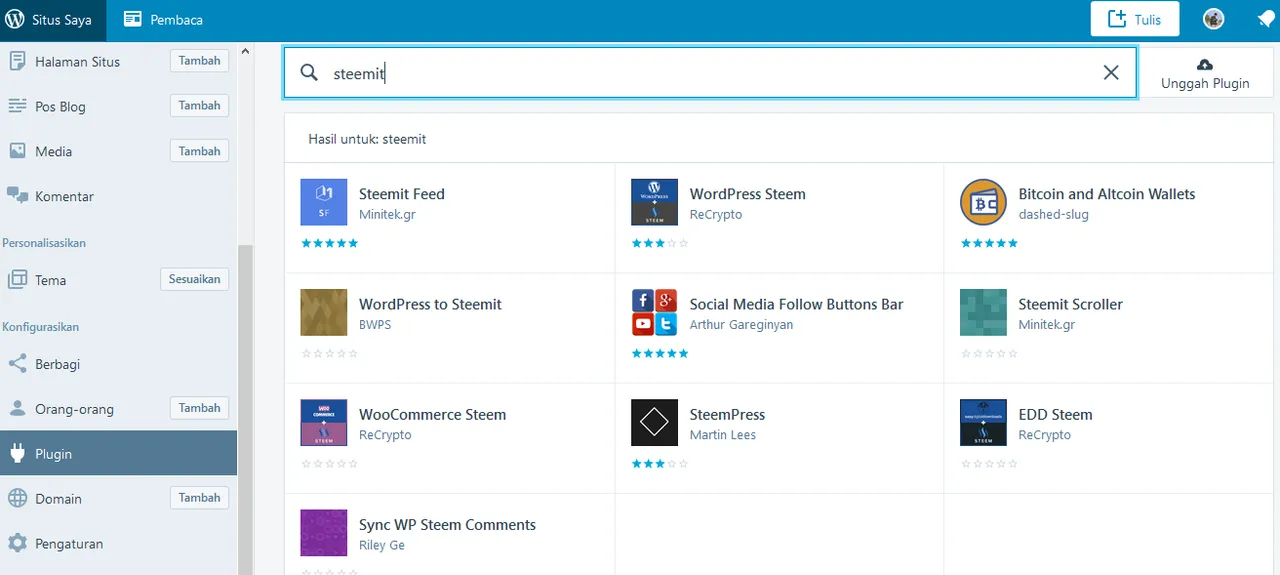Open the Media sidebar item
The width and height of the screenshot is (1280, 575).
53,151
